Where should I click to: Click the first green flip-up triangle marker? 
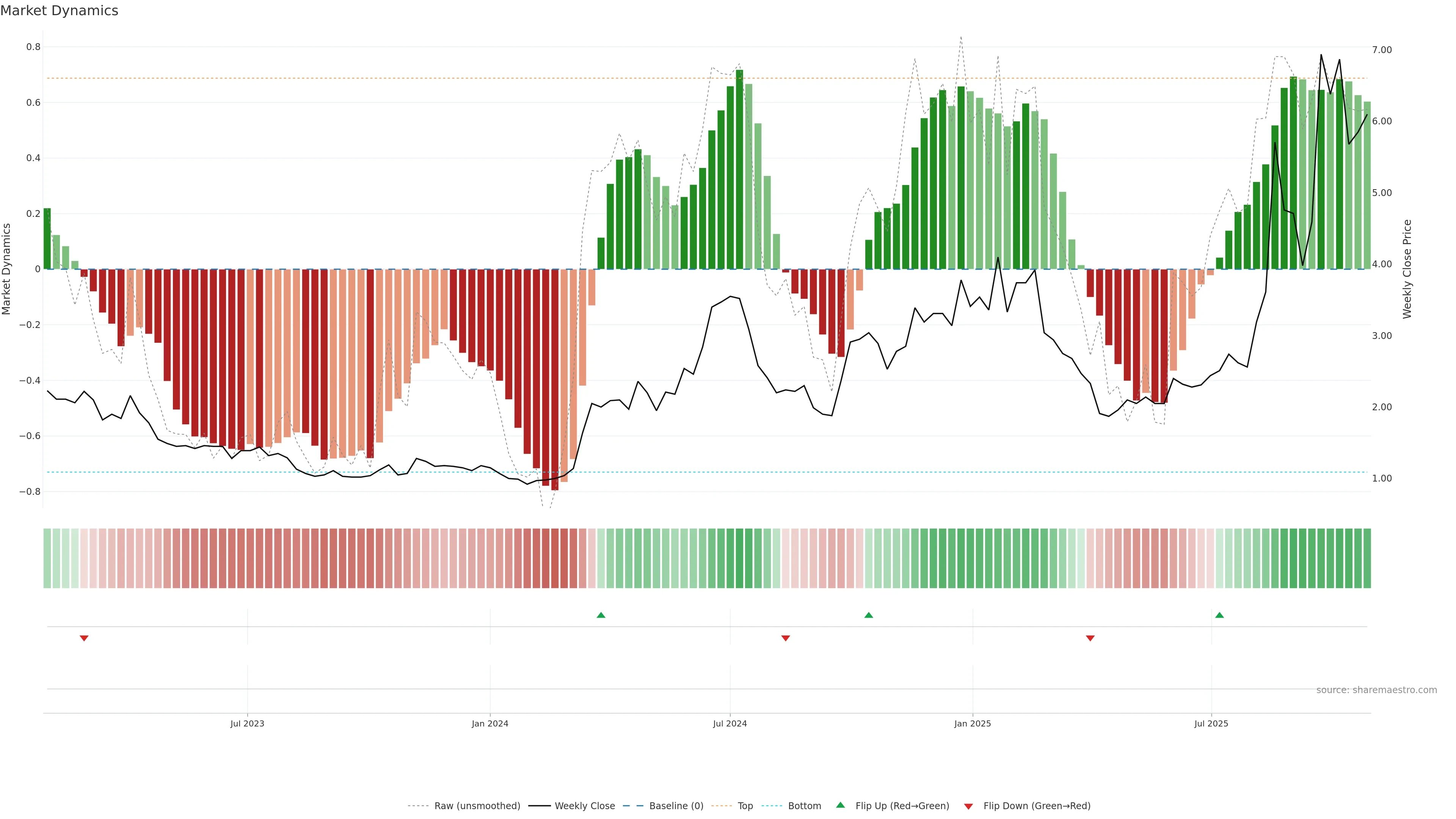click(601, 615)
